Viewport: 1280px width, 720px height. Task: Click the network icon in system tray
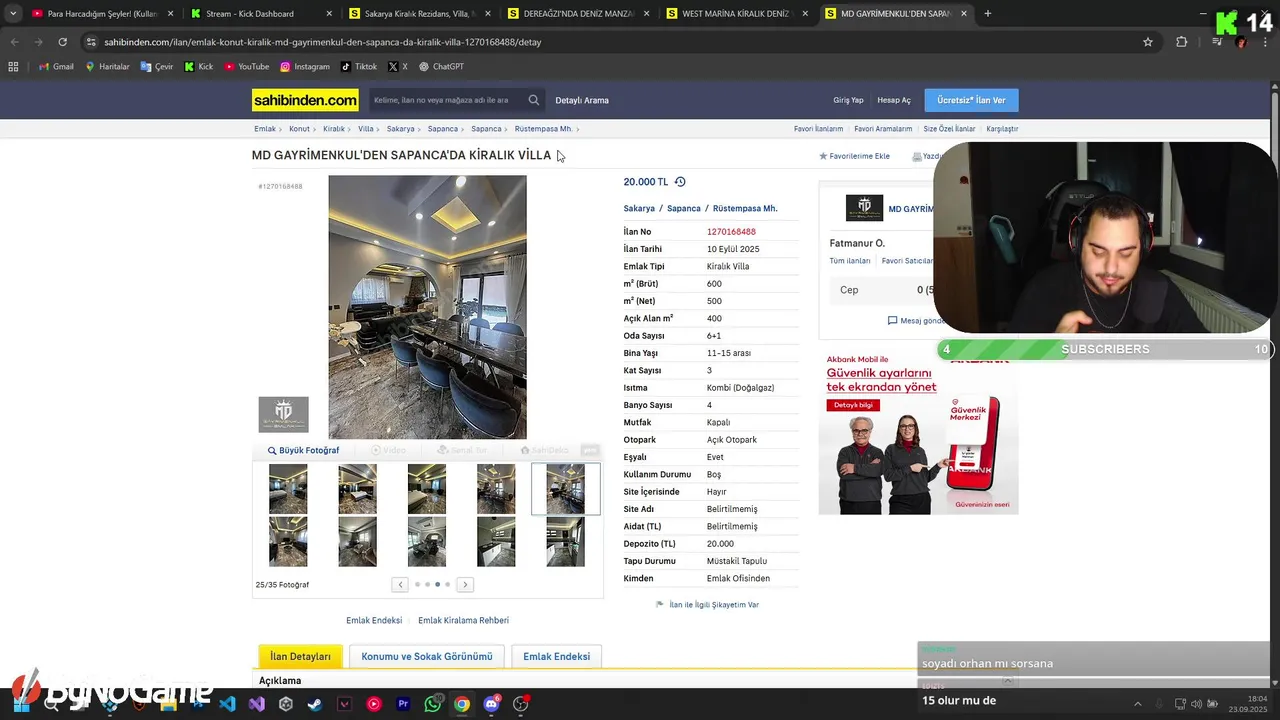coord(1180,704)
